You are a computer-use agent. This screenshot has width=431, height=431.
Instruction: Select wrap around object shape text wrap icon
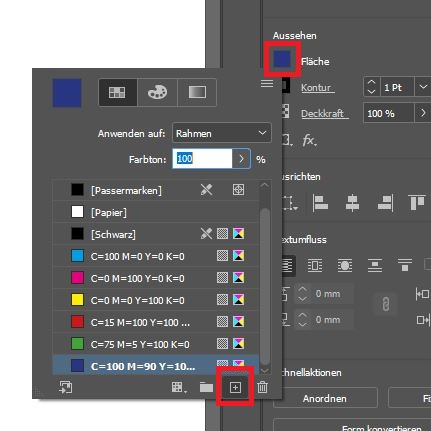(x=345, y=265)
